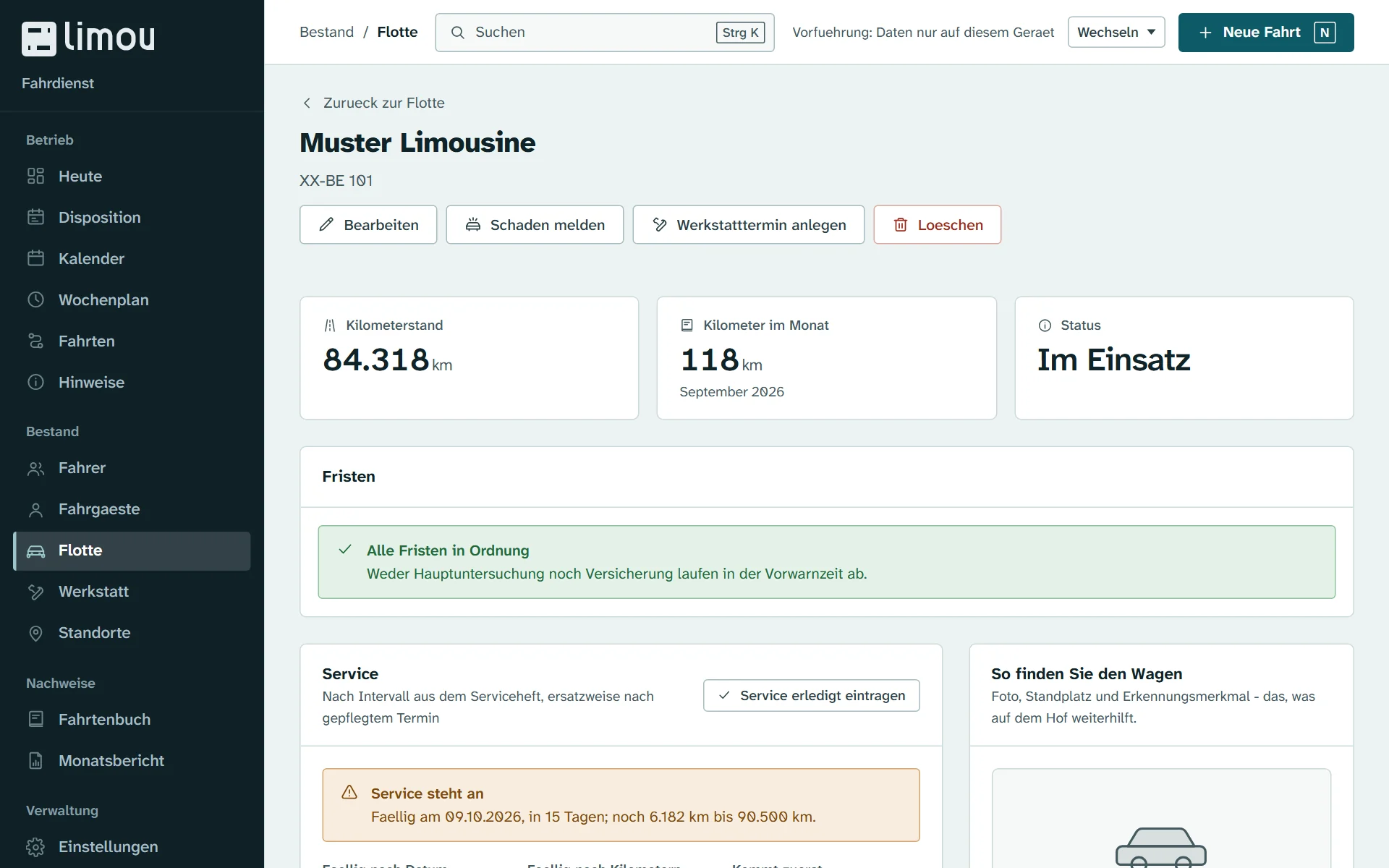This screenshot has height=868, width=1389.
Task: Focus the Suchen search field
Action: 604,33
